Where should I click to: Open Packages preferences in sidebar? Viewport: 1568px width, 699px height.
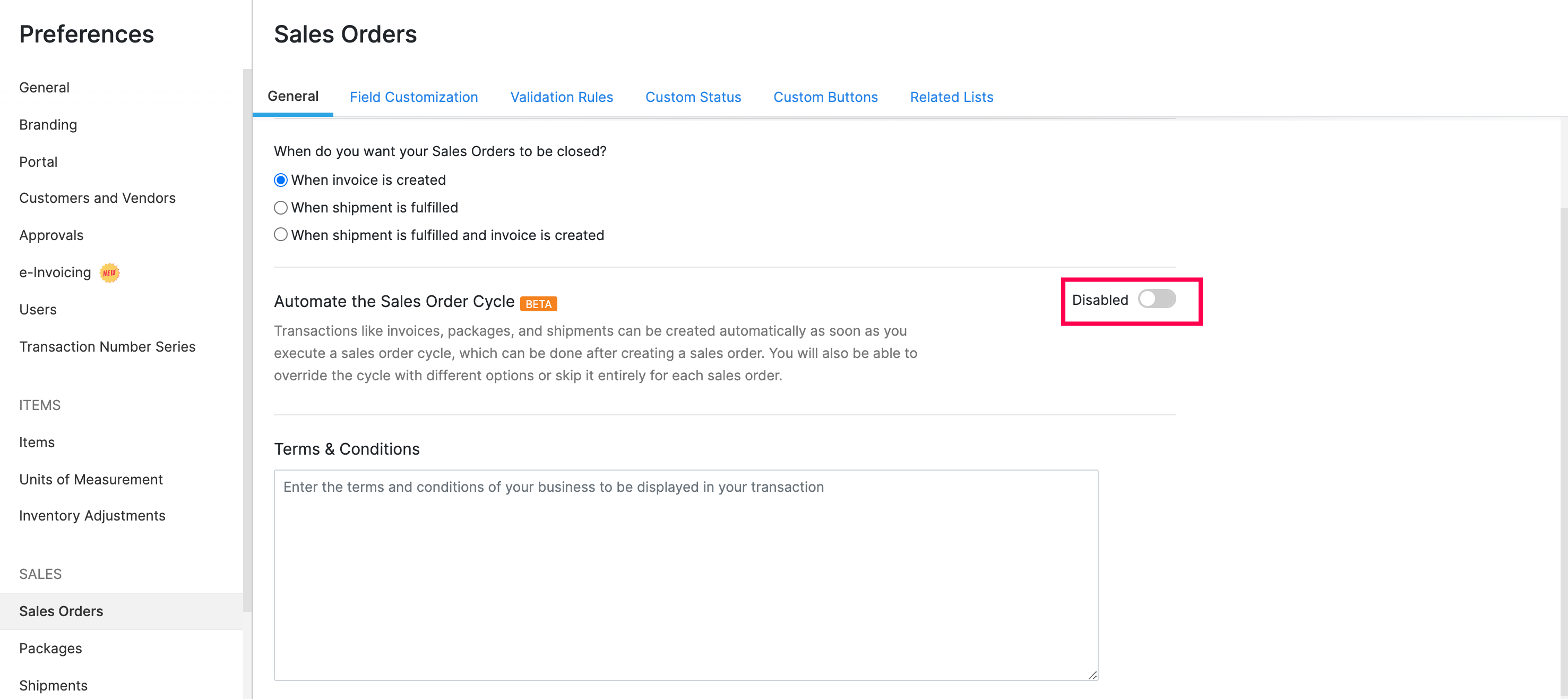pyautogui.click(x=50, y=649)
